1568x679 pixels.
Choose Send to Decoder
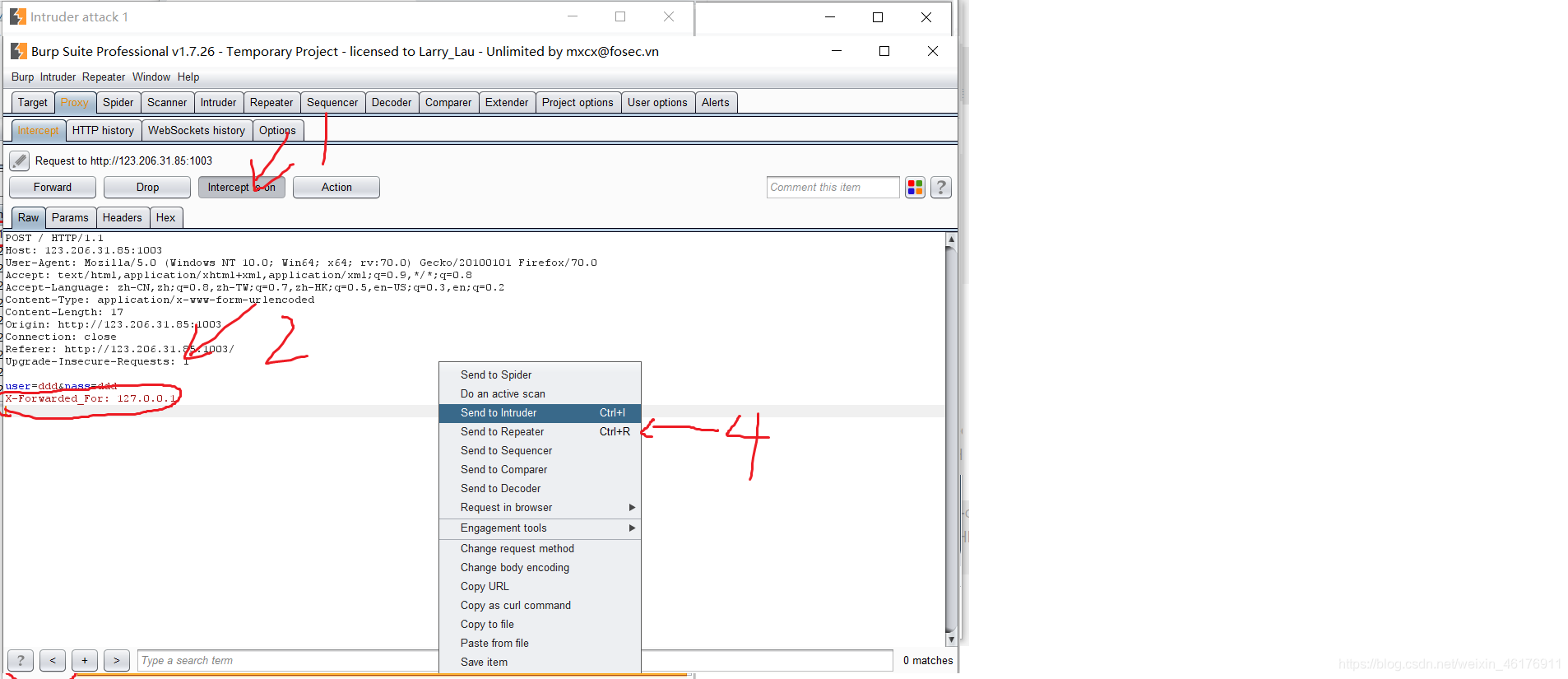[x=540, y=489]
